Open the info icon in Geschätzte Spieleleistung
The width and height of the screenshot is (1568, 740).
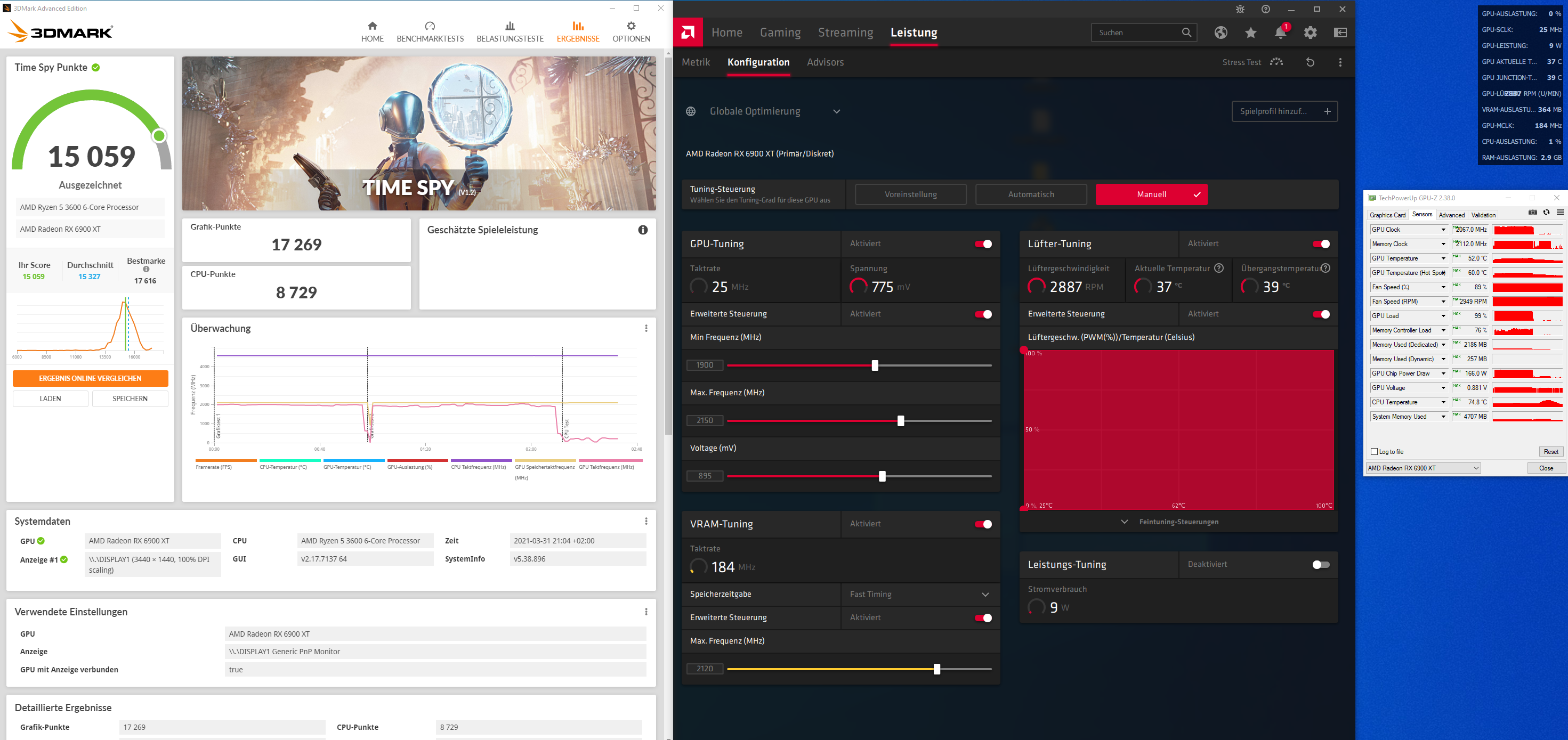[642, 230]
